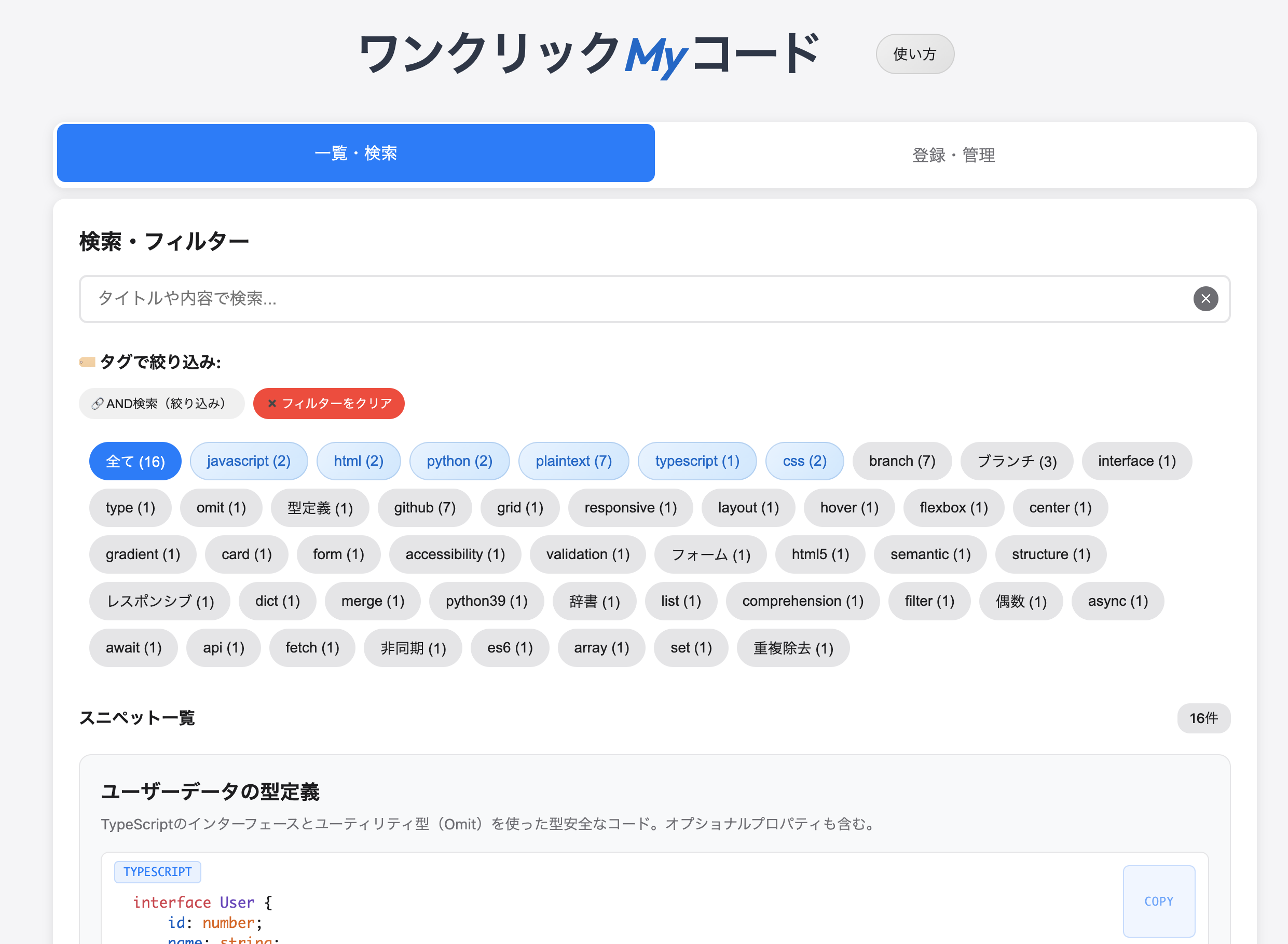Image resolution: width=1288 pixels, height=944 pixels.
Task: Select the list (1) tag
Action: [681, 602]
